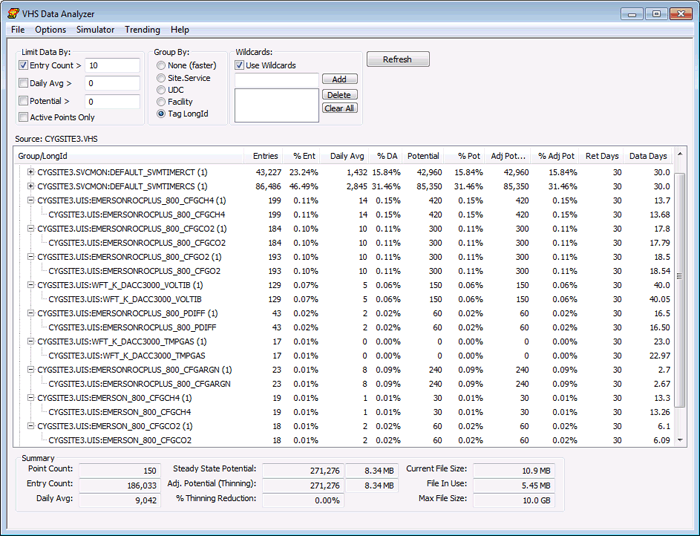
Task: Click the vertical scrollbar thumb
Action: (x=680, y=290)
